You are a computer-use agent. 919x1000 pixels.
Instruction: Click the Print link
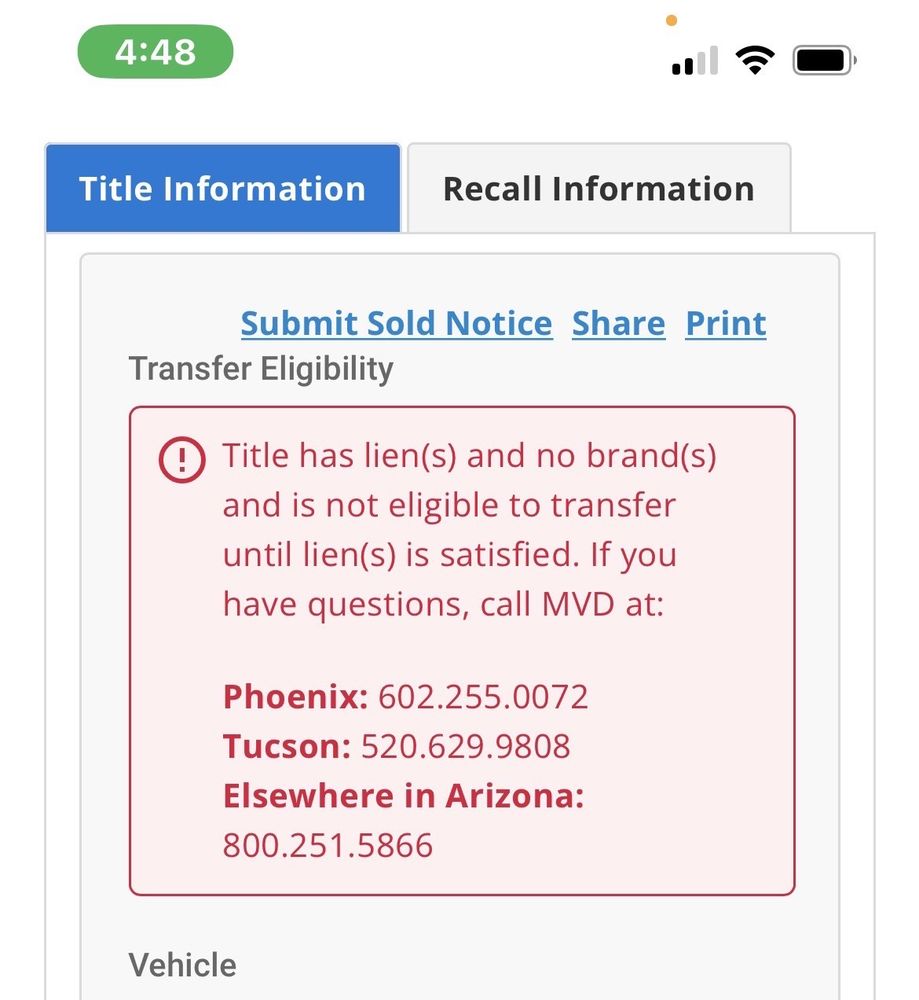coord(726,324)
